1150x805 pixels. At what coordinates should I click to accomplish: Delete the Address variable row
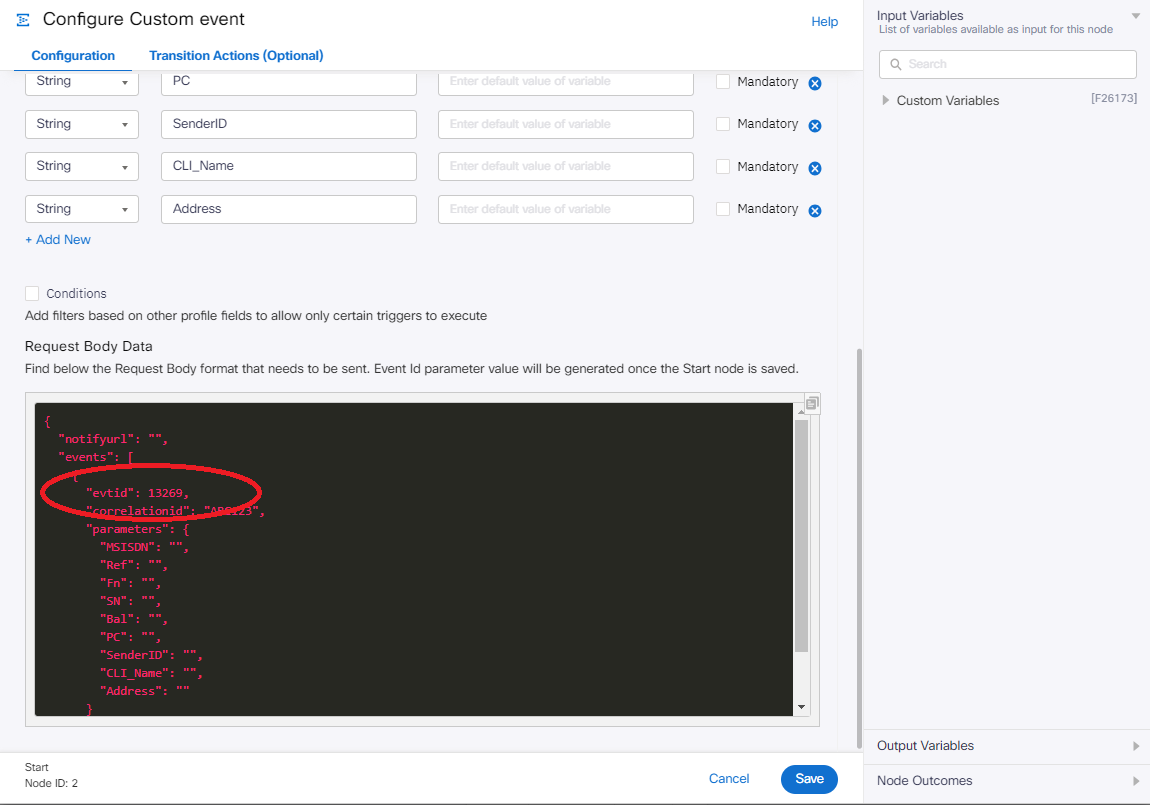[x=815, y=211]
